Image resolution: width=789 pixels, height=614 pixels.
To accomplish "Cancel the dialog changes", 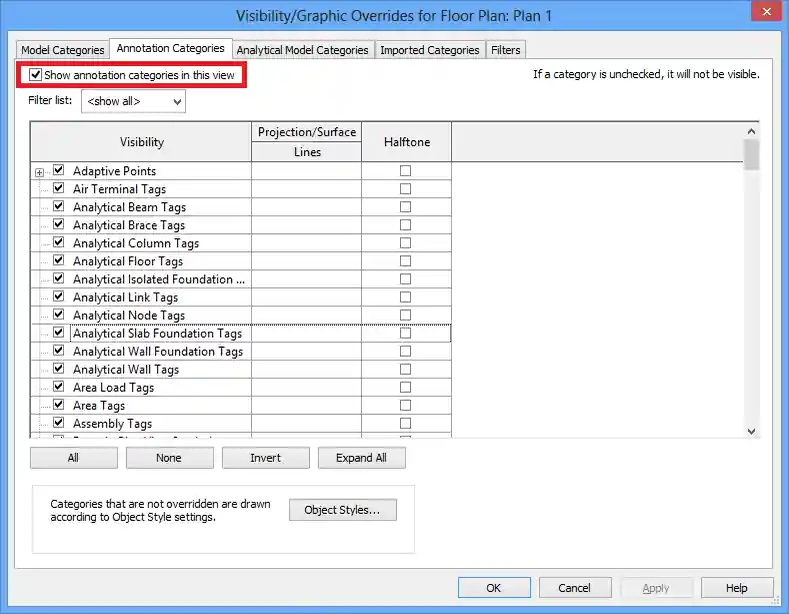I will coord(574,588).
